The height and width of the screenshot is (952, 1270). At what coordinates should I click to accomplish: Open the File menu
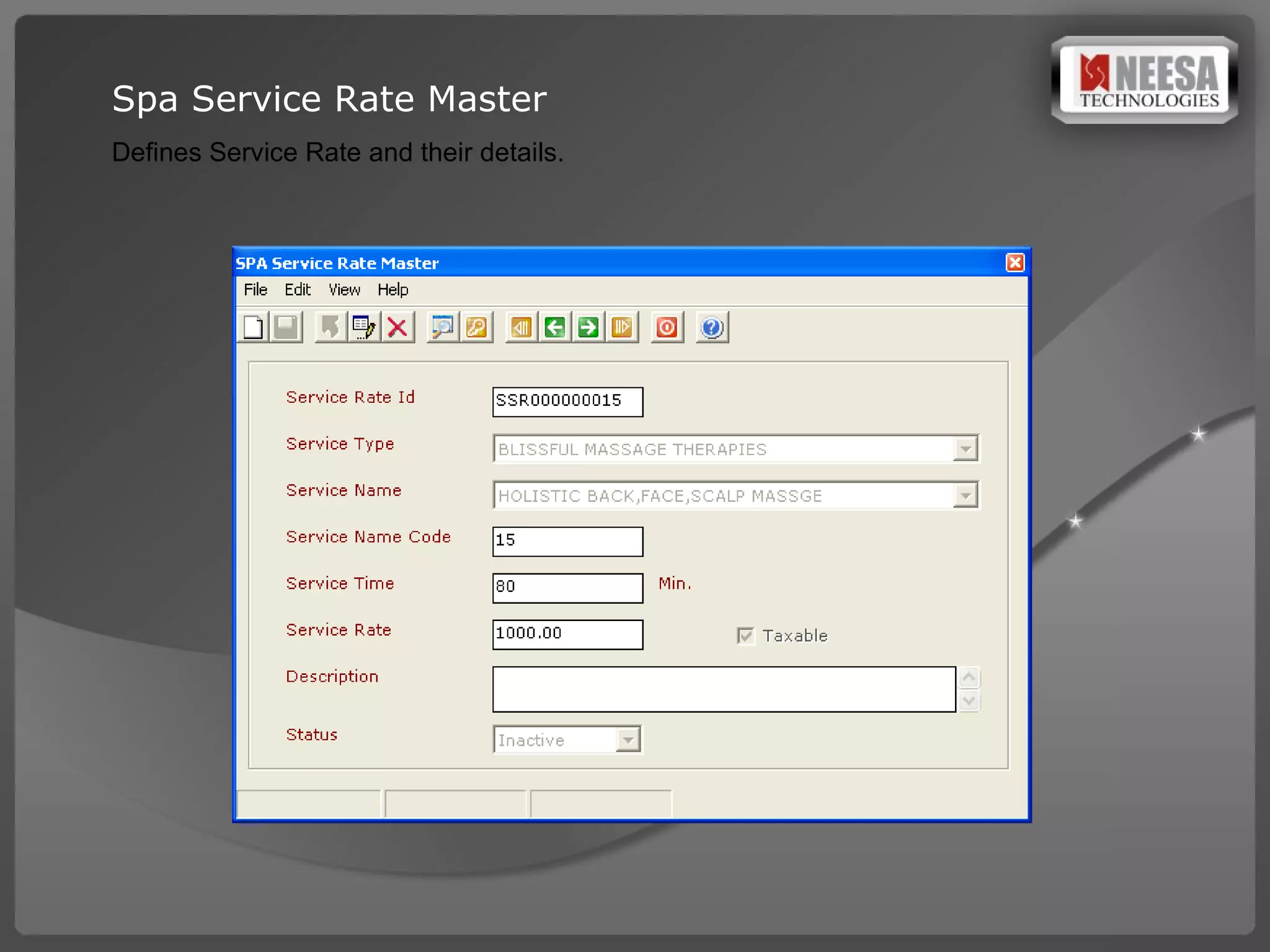pos(255,289)
